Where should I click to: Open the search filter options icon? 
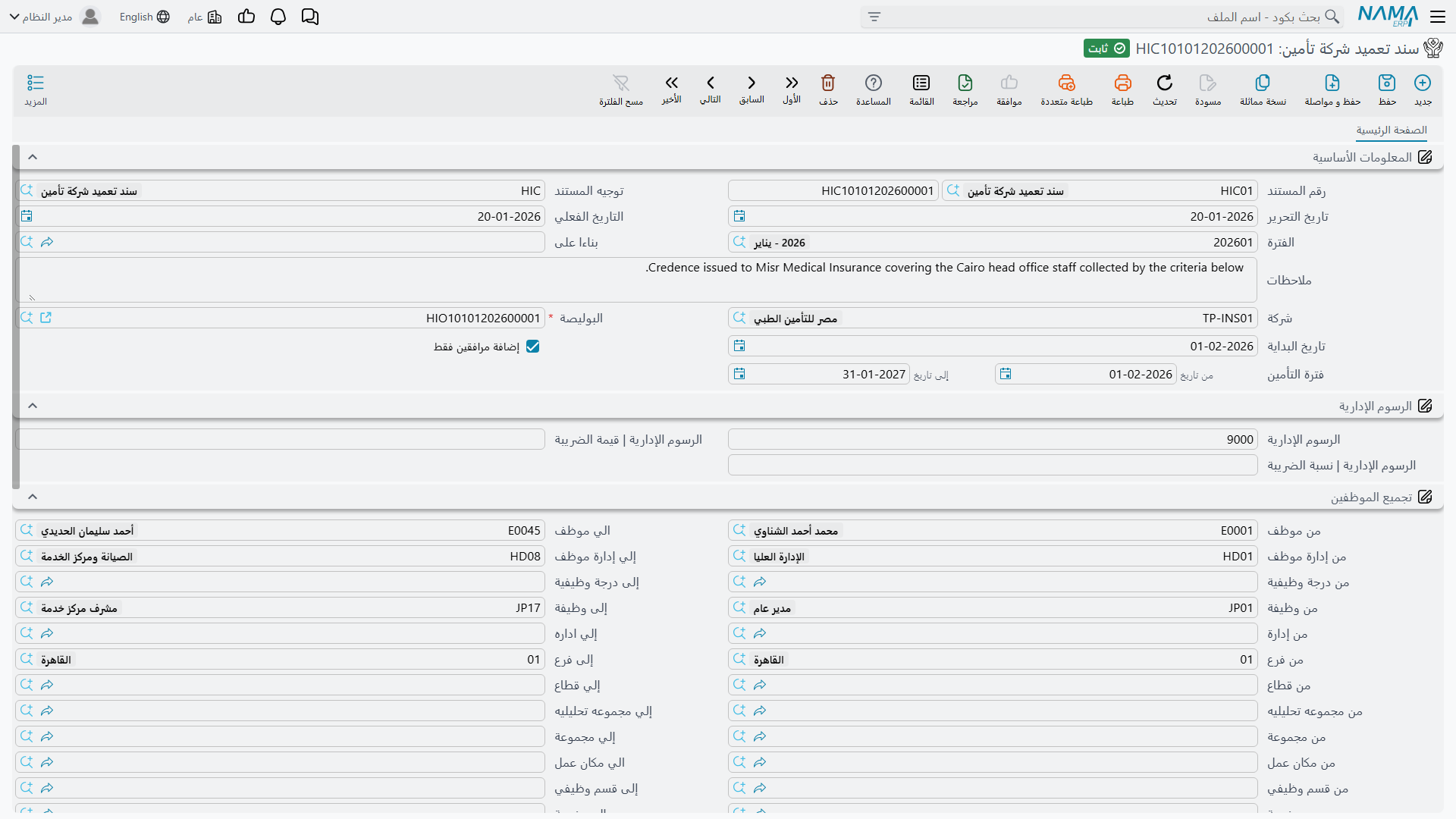(874, 17)
